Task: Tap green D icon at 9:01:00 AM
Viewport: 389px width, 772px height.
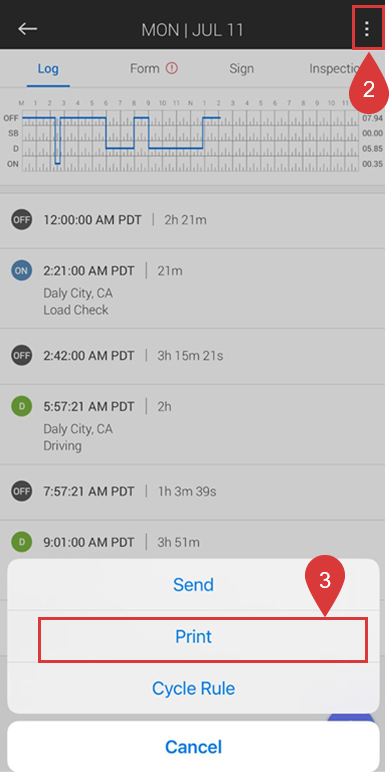Action: [22, 542]
